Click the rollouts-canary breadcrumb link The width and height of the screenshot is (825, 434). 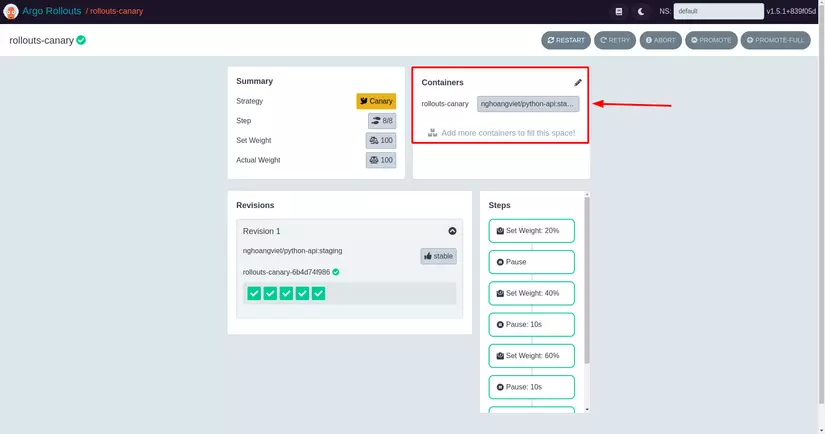click(x=116, y=11)
